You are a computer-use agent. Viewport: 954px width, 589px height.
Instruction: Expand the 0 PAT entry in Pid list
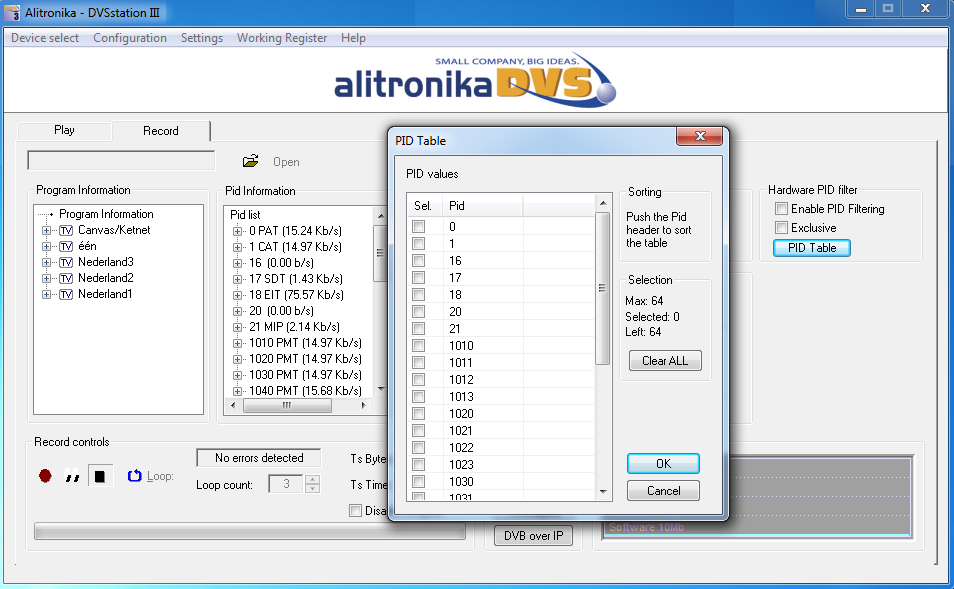point(238,231)
